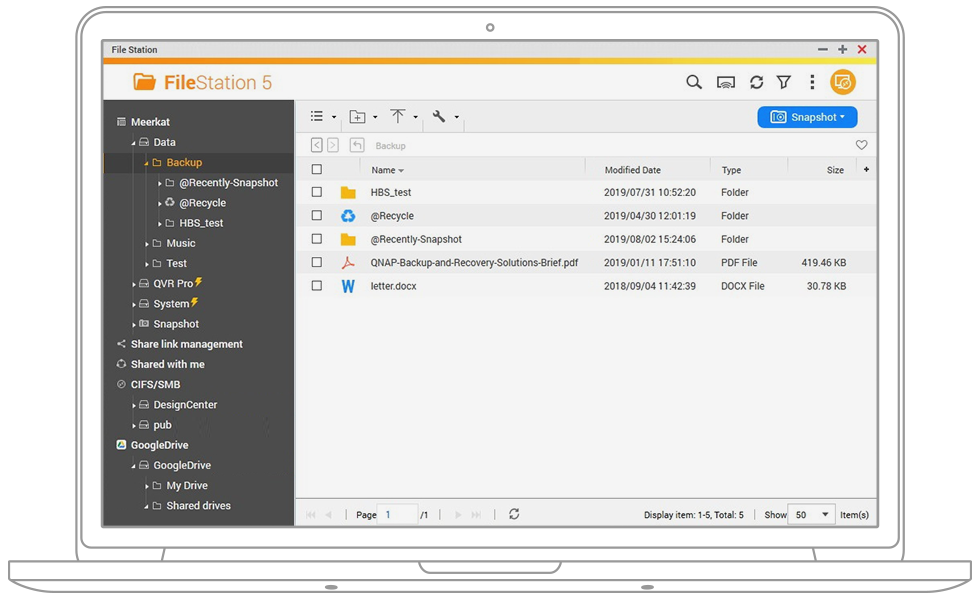Toggle the select-all header checkbox
Image resolution: width=980 pixels, height=600 pixels.
point(317,170)
